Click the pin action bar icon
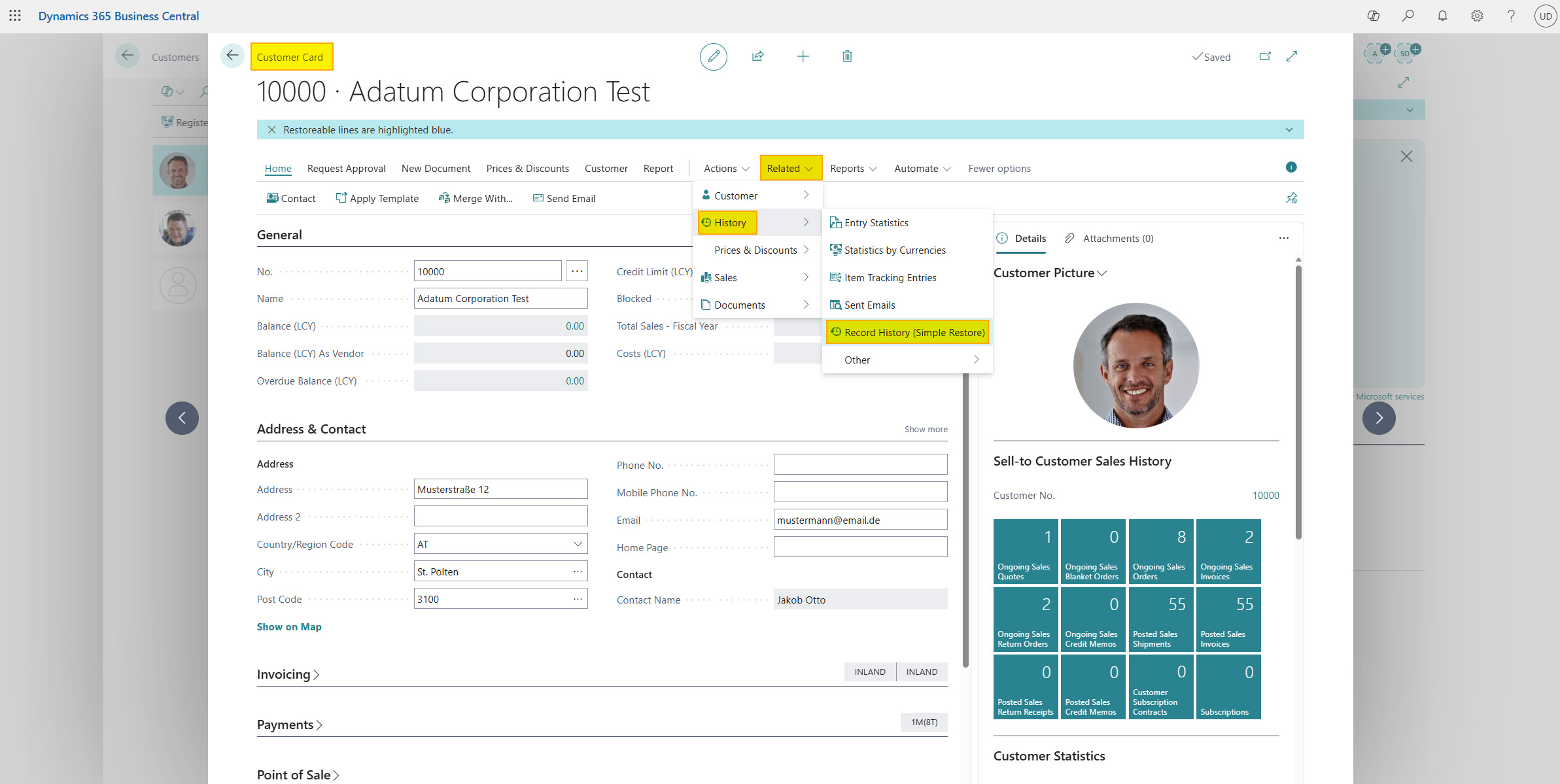The width and height of the screenshot is (1560, 784). (x=1291, y=198)
